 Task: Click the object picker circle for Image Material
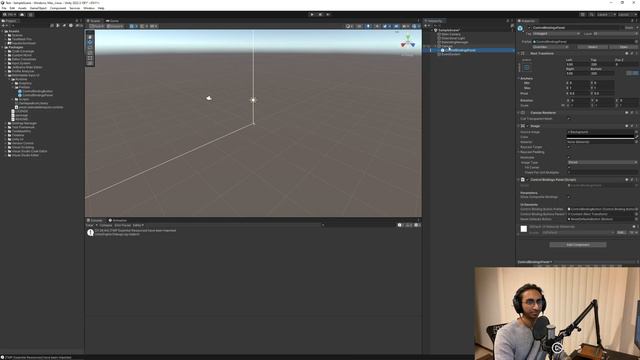coord(636,142)
